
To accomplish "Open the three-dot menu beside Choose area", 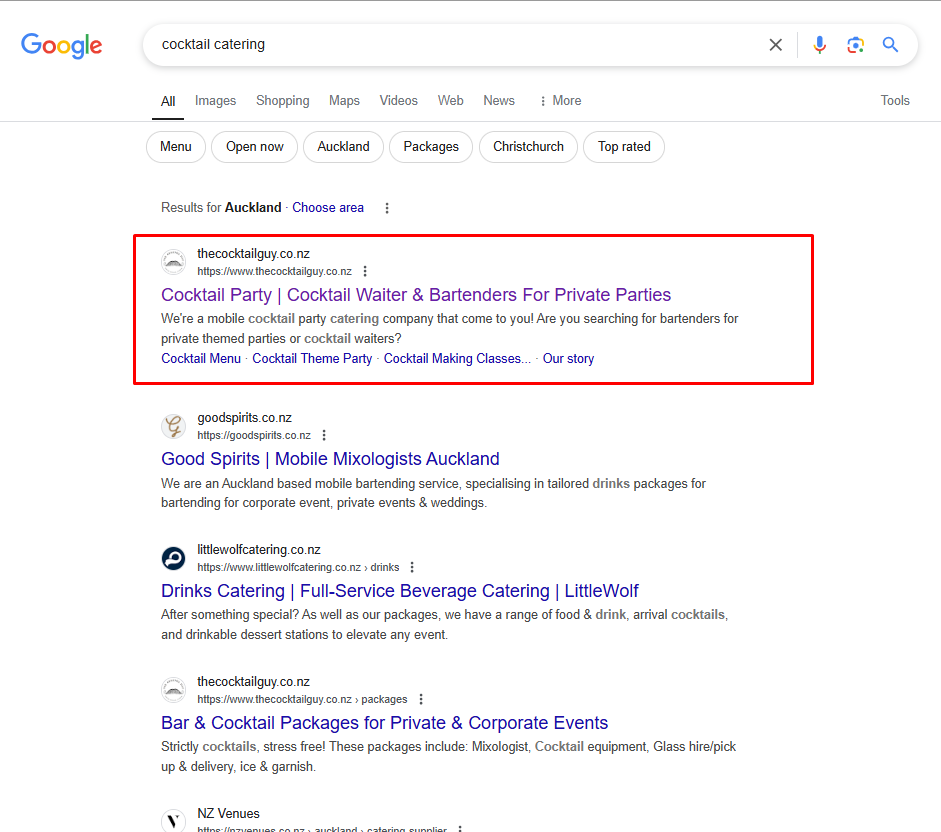I will point(387,208).
